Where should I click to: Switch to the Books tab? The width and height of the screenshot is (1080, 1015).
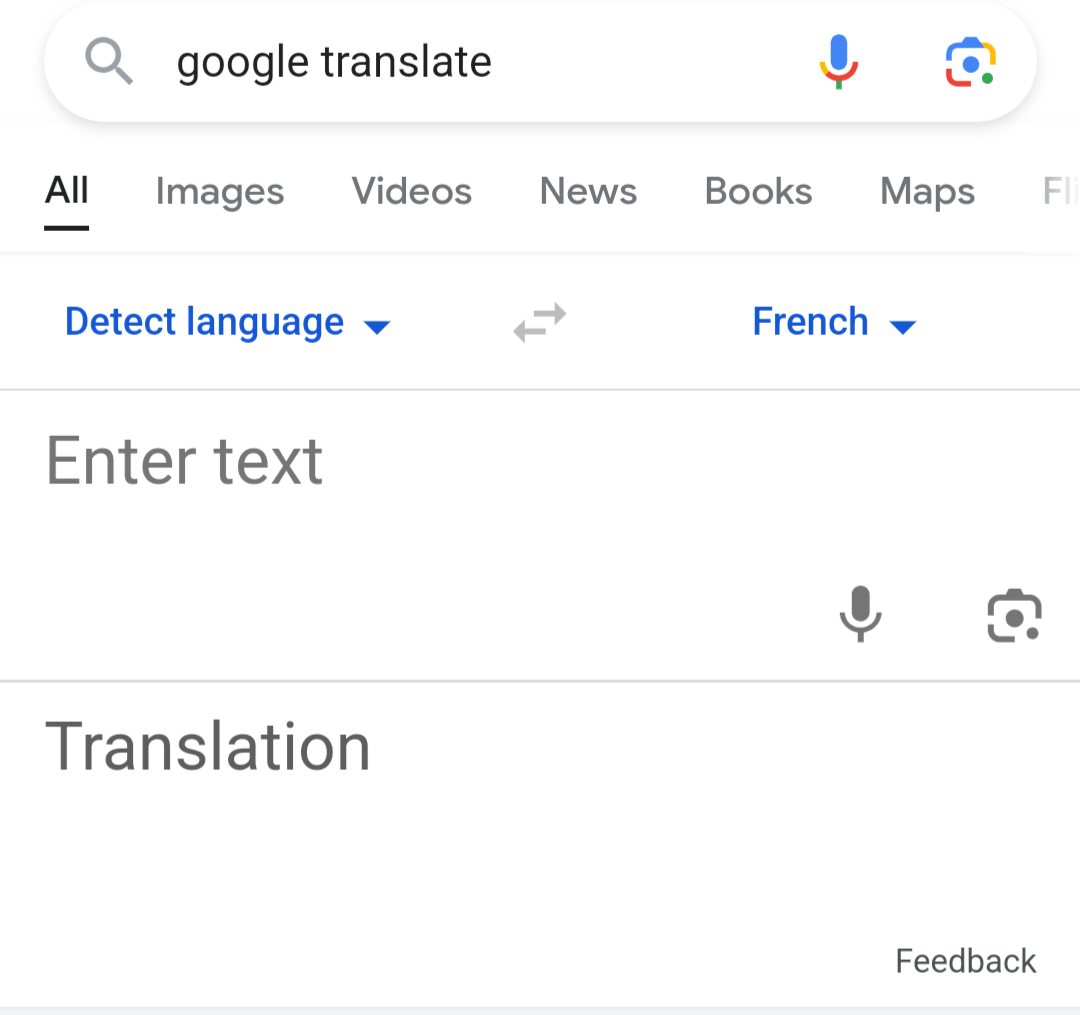click(757, 191)
